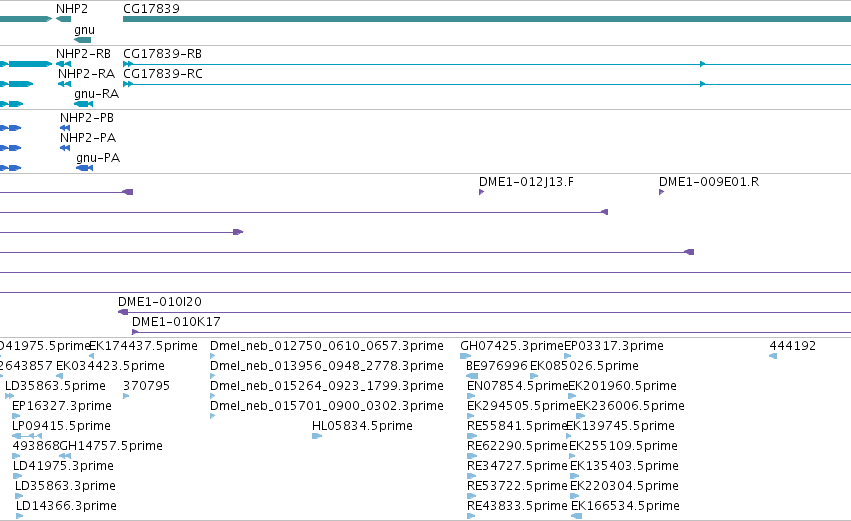Select EST EP03317.3prime

614,346
